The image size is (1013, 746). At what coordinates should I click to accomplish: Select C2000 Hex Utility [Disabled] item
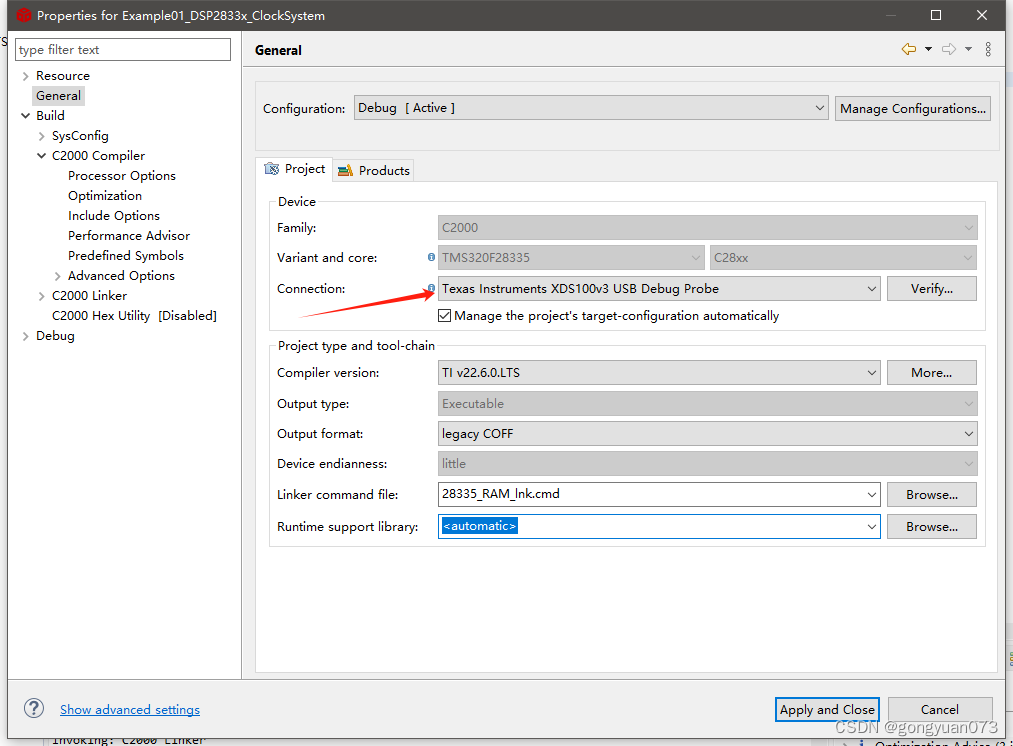coord(134,316)
